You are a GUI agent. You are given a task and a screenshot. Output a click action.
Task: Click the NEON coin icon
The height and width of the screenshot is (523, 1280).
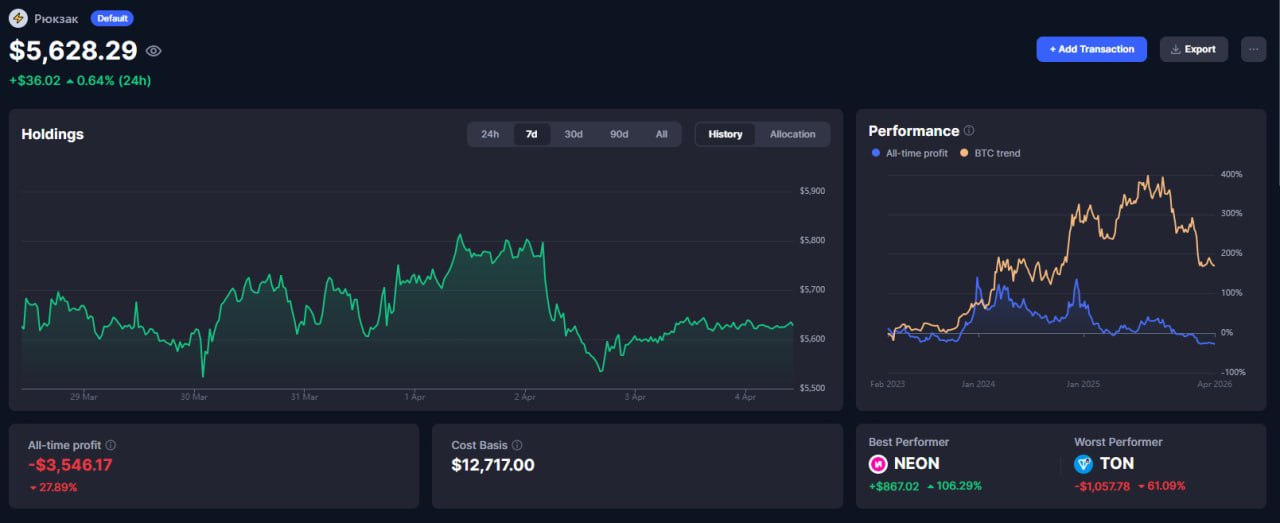(878, 464)
